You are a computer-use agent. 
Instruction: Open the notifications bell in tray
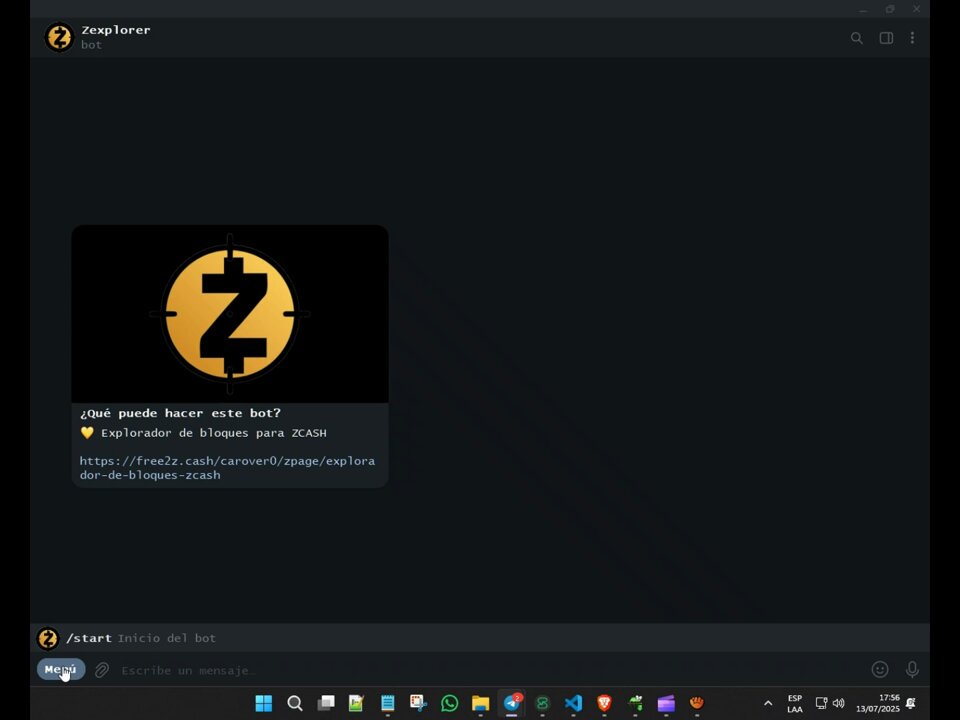[x=911, y=703]
